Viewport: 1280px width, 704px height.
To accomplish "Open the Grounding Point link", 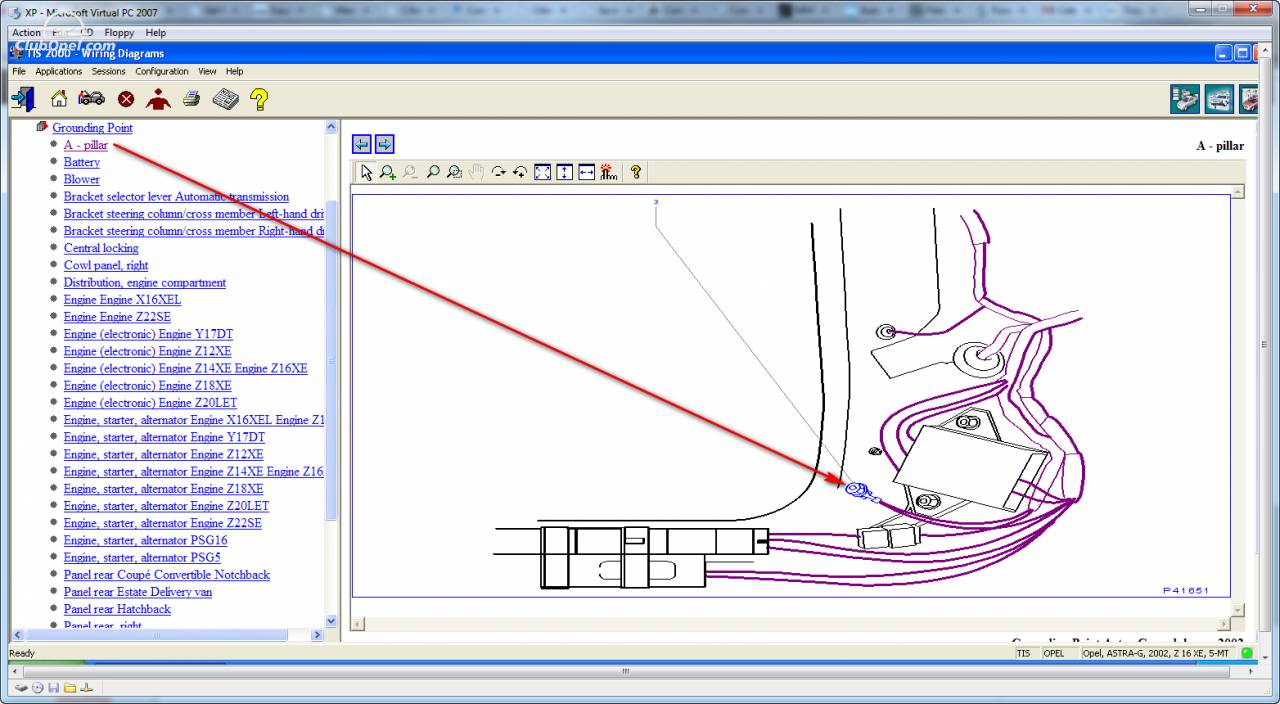I will click(x=92, y=128).
